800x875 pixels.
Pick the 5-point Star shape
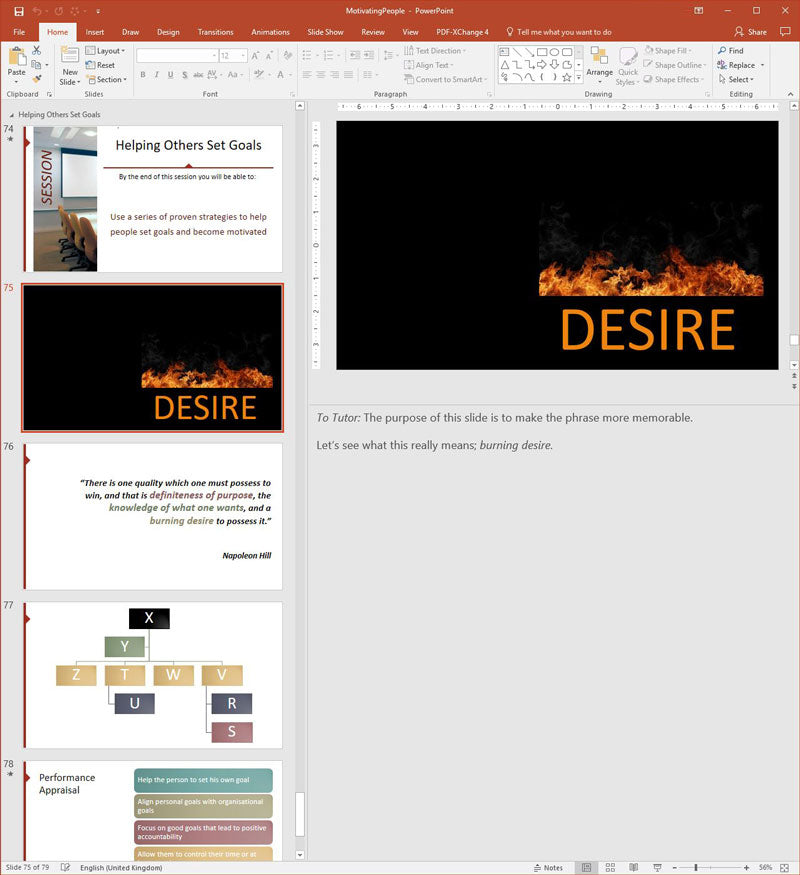[567, 78]
